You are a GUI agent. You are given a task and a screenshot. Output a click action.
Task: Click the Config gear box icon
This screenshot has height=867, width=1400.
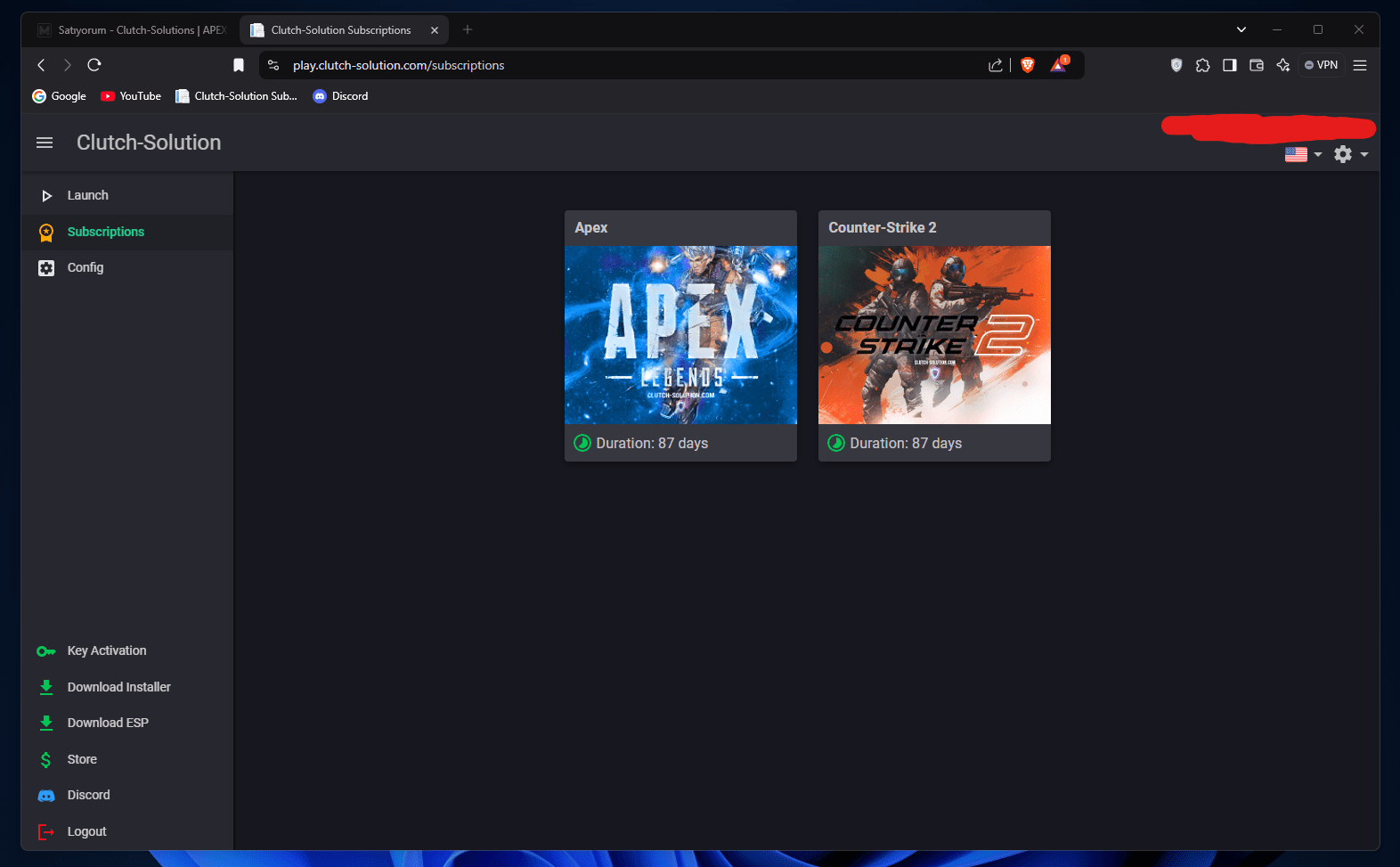coord(46,268)
